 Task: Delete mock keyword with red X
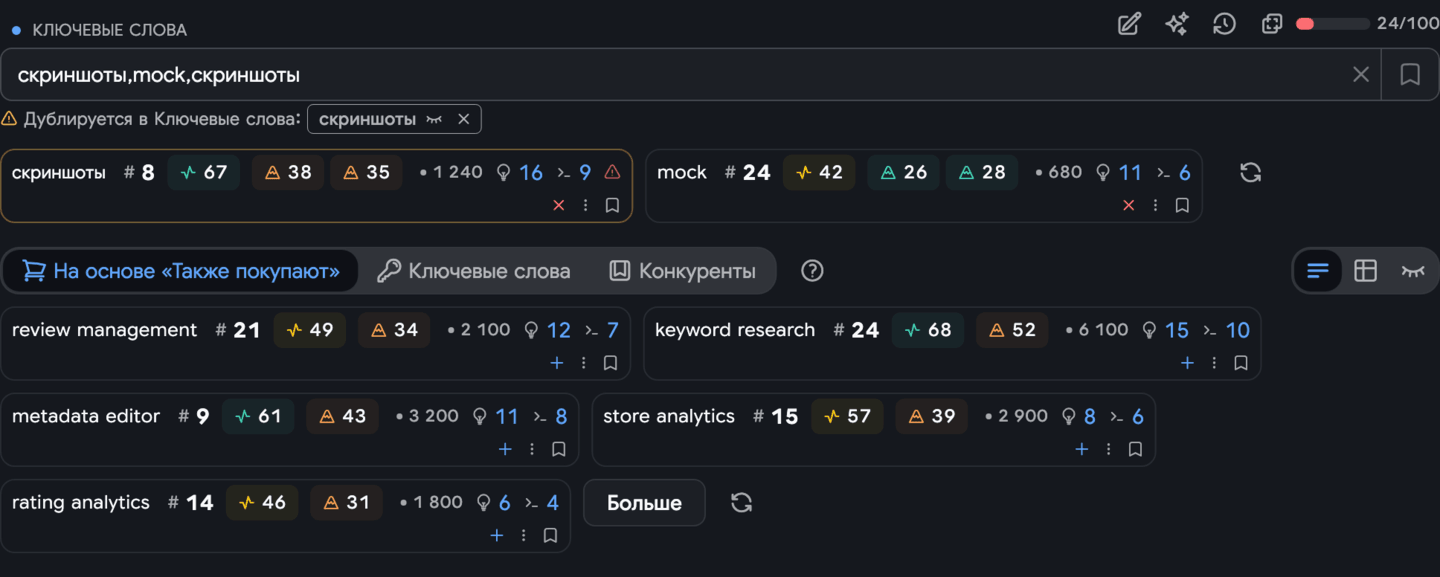[x=1129, y=205]
